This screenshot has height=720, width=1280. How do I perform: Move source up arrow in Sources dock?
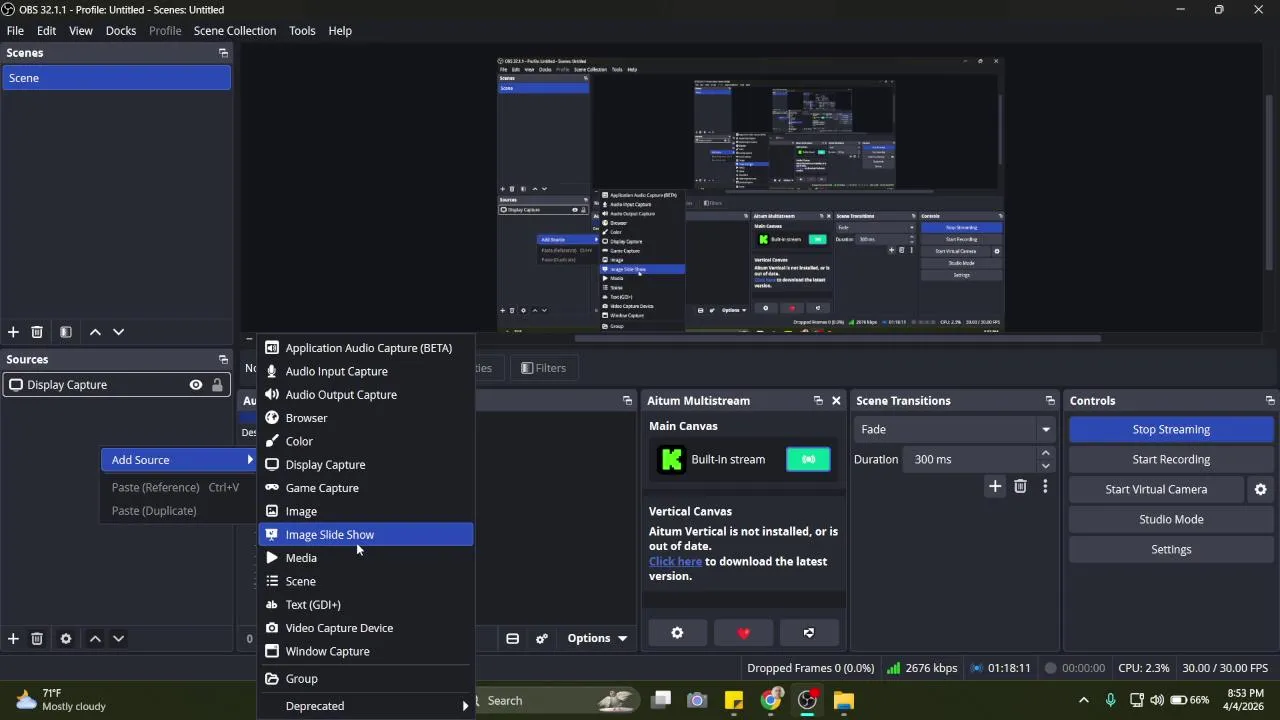click(x=95, y=639)
